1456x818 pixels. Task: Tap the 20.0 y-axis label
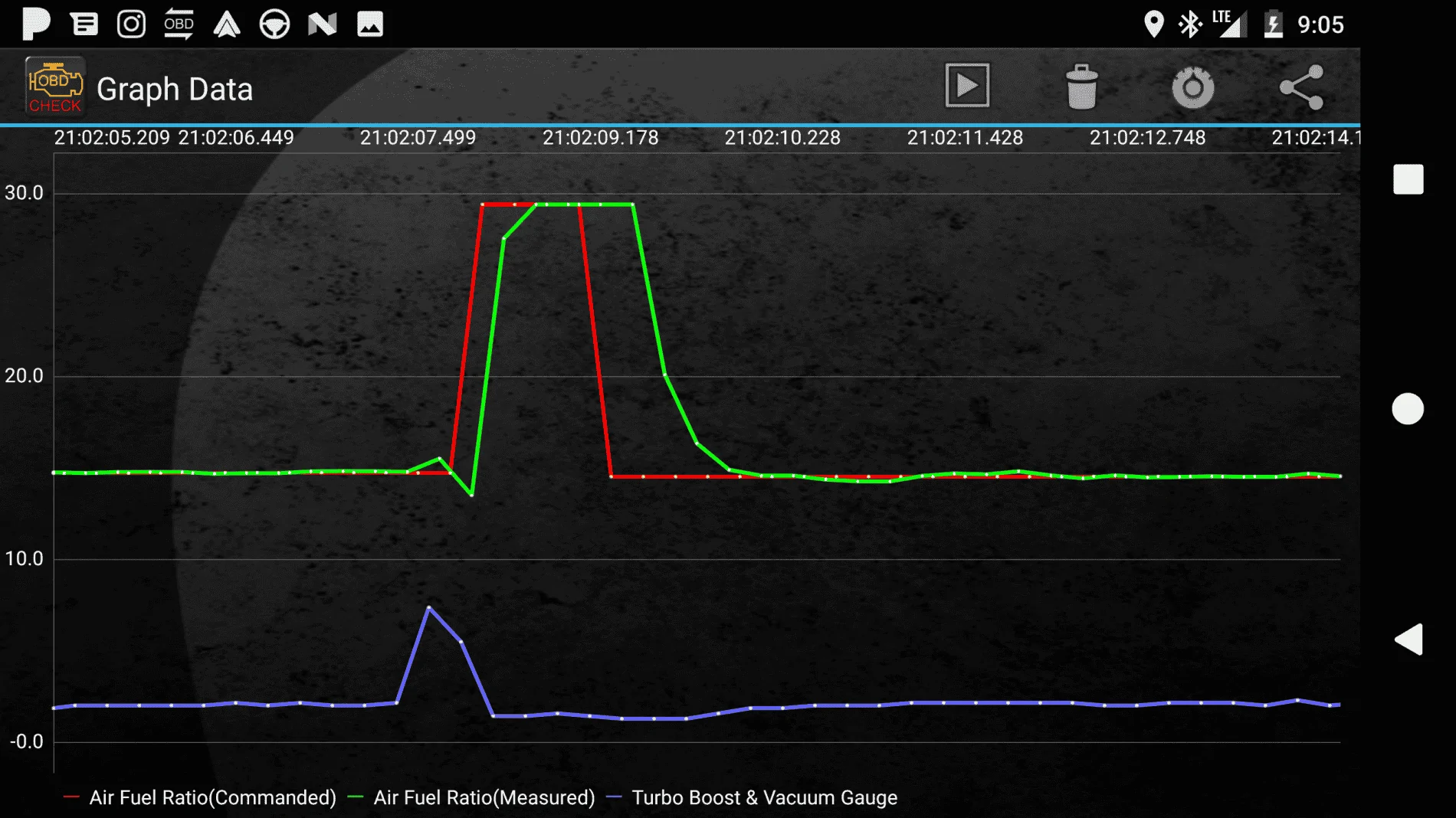[25, 376]
